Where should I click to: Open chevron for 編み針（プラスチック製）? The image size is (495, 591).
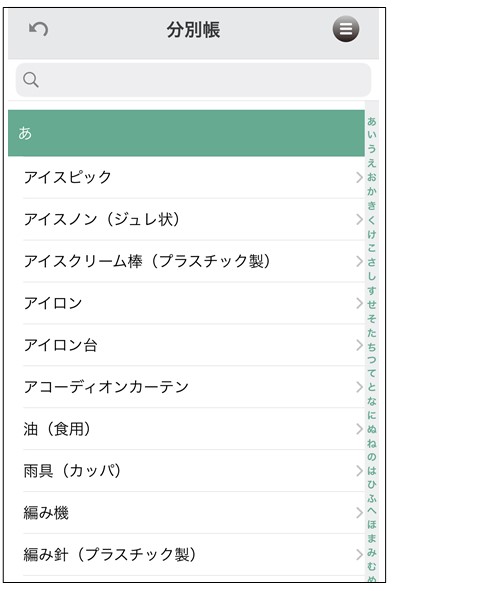pos(359,554)
